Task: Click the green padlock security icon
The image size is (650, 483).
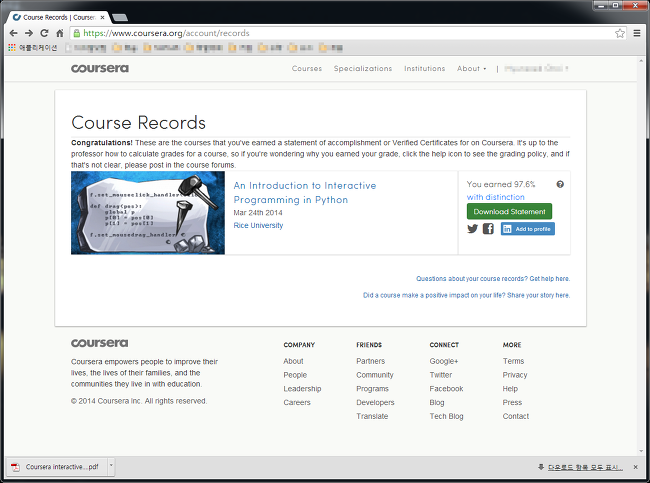Action: (77, 33)
